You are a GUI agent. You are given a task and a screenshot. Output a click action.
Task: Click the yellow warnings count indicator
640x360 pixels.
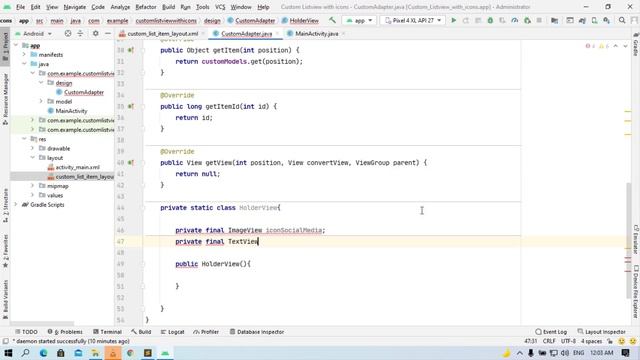pyautogui.click(x=604, y=46)
